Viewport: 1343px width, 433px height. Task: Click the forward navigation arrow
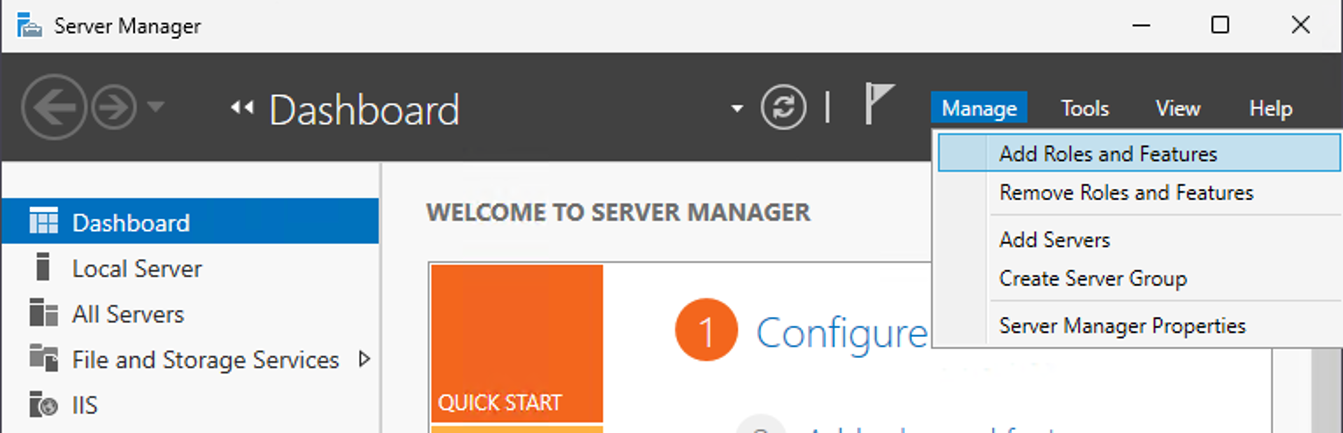pos(114,108)
